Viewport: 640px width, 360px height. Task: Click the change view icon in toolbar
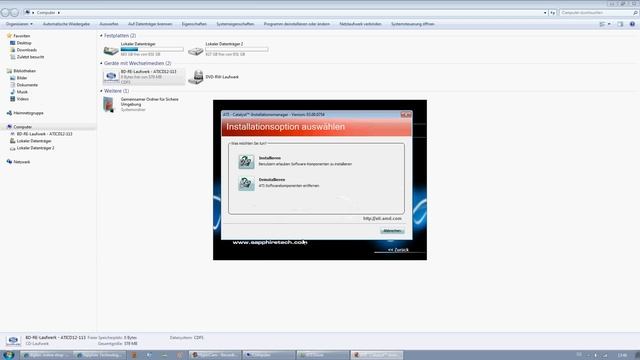[602, 24]
